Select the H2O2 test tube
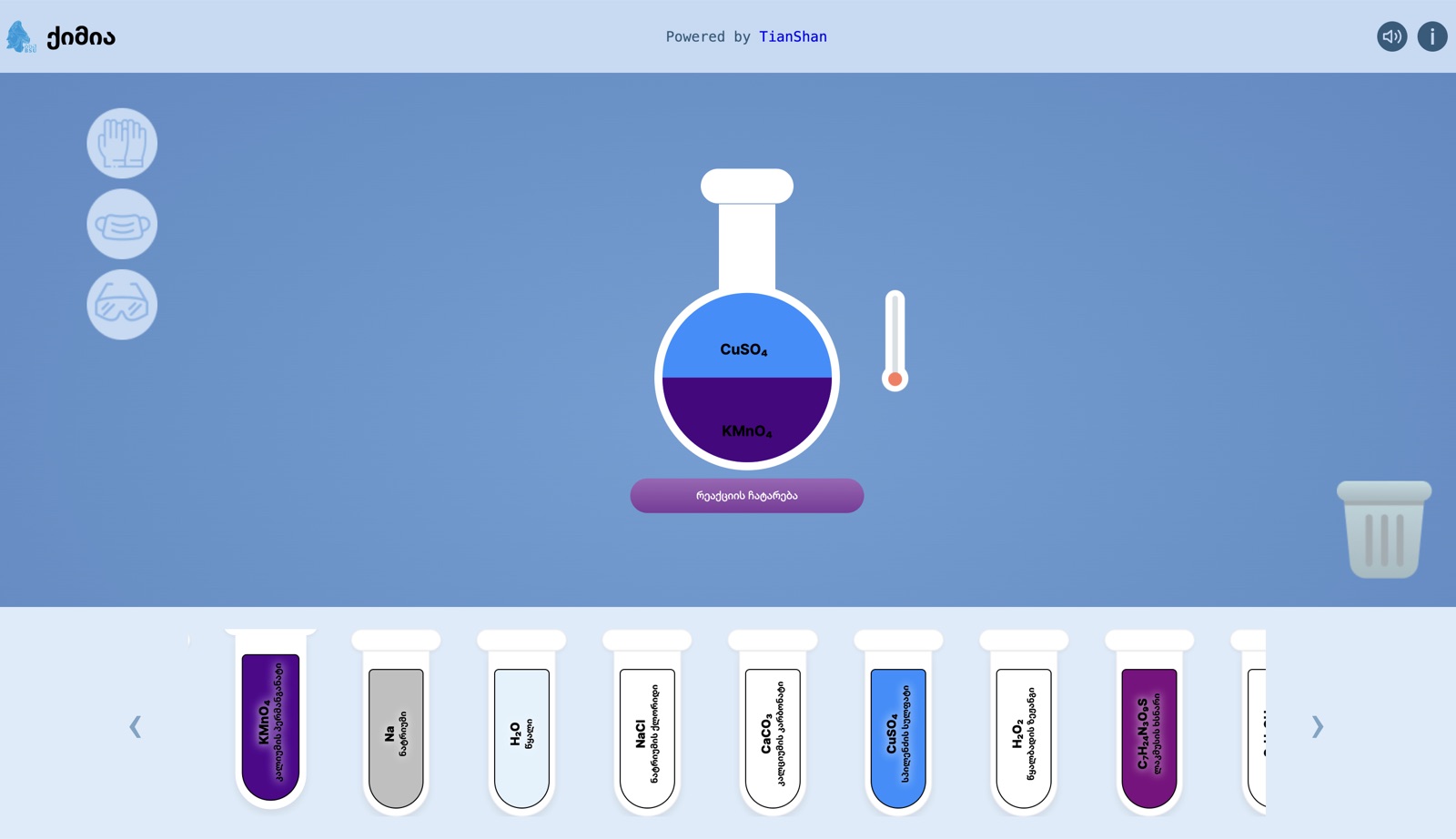 (x=1024, y=723)
